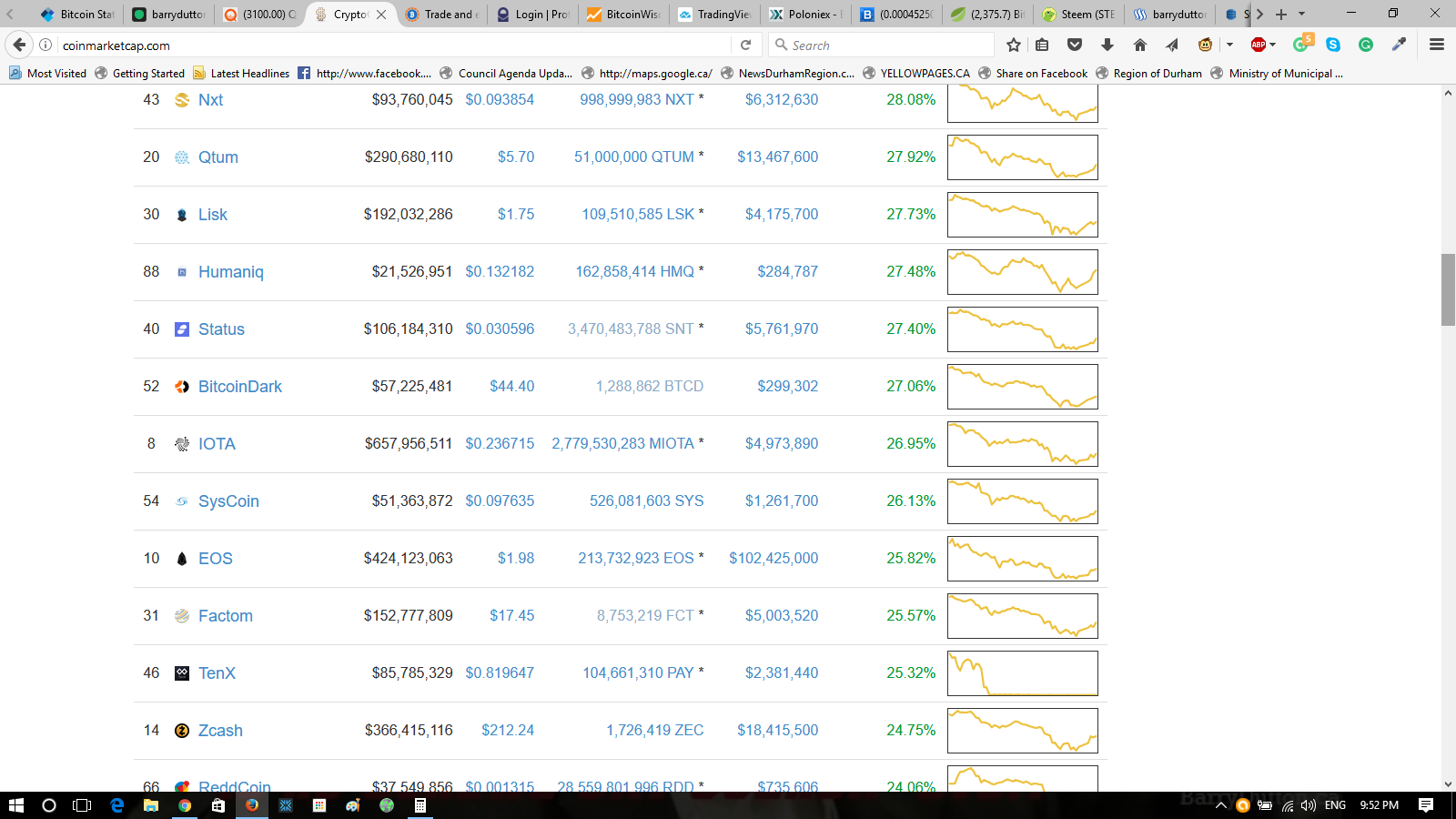Screen dimensions: 1456x819
Task: Open the TenX price sparkline chart
Action: point(1023,673)
